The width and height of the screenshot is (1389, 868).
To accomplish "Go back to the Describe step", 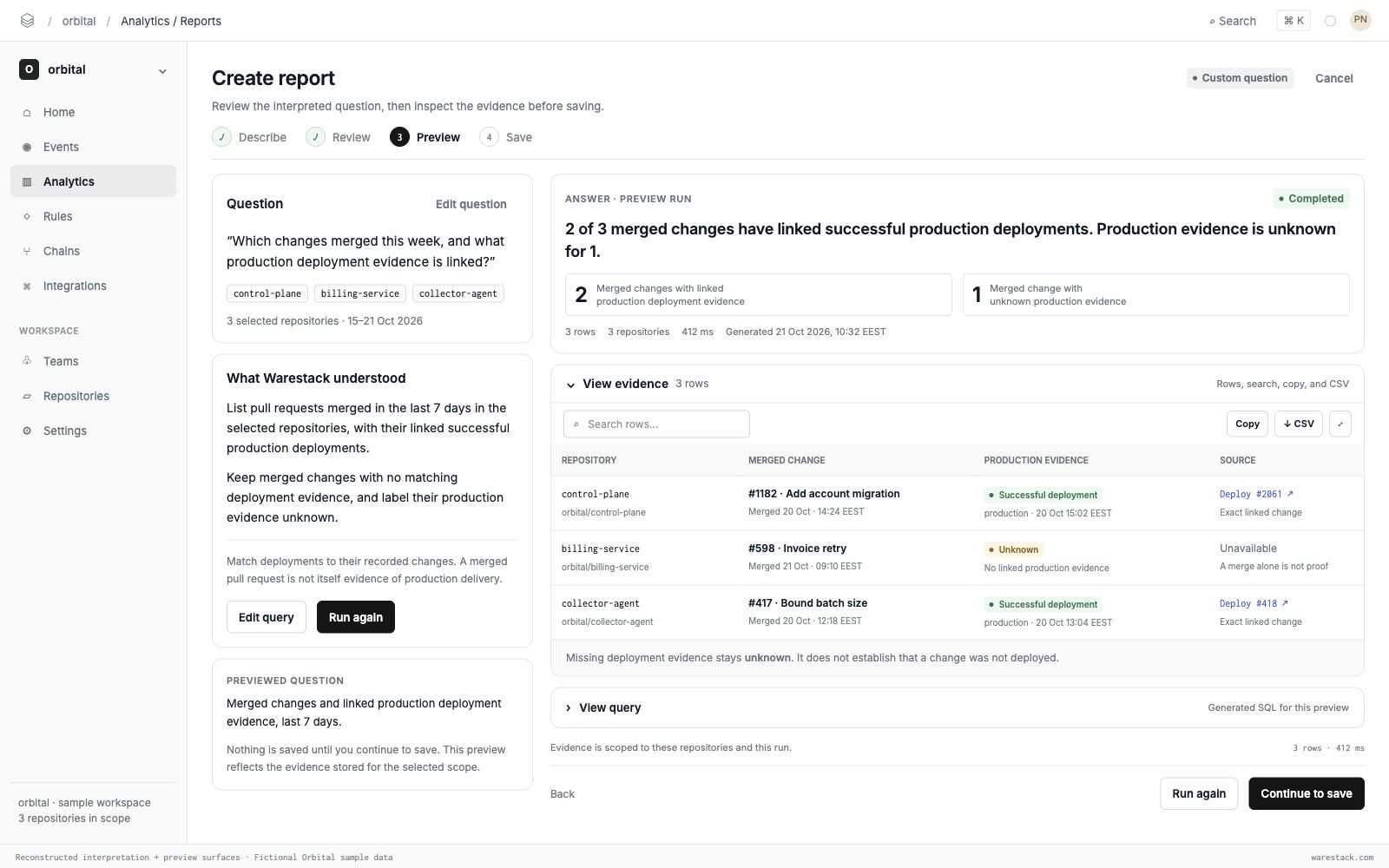I will click(249, 137).
